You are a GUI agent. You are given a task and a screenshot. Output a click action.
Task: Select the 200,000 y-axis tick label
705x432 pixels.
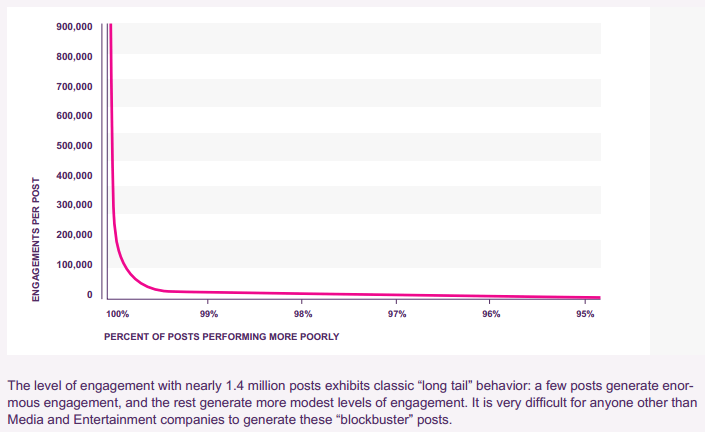(x=75, y=235)
